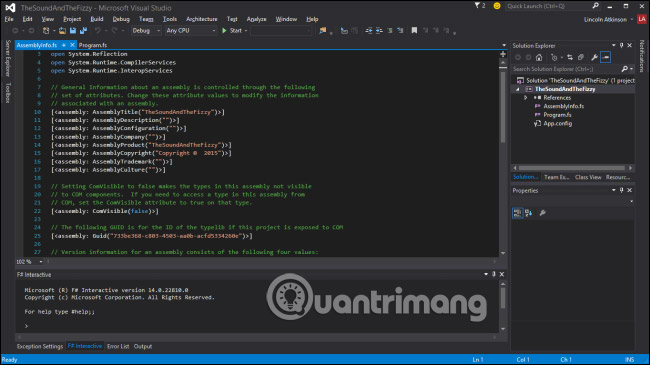Screen dimensions: 650x365
Task: Close the AssemblyInfo.fs editor tab
Action: pos(72,45)
